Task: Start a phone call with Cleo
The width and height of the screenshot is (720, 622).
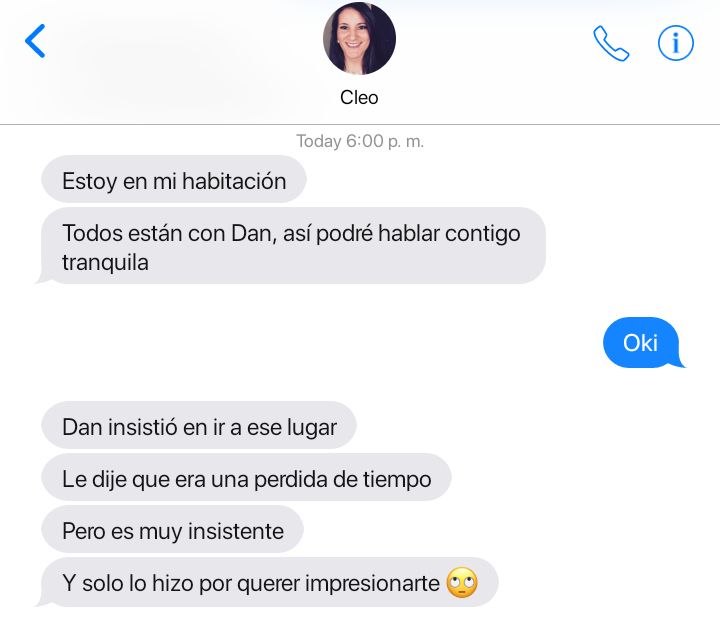Action: click(x=611, y=43)
